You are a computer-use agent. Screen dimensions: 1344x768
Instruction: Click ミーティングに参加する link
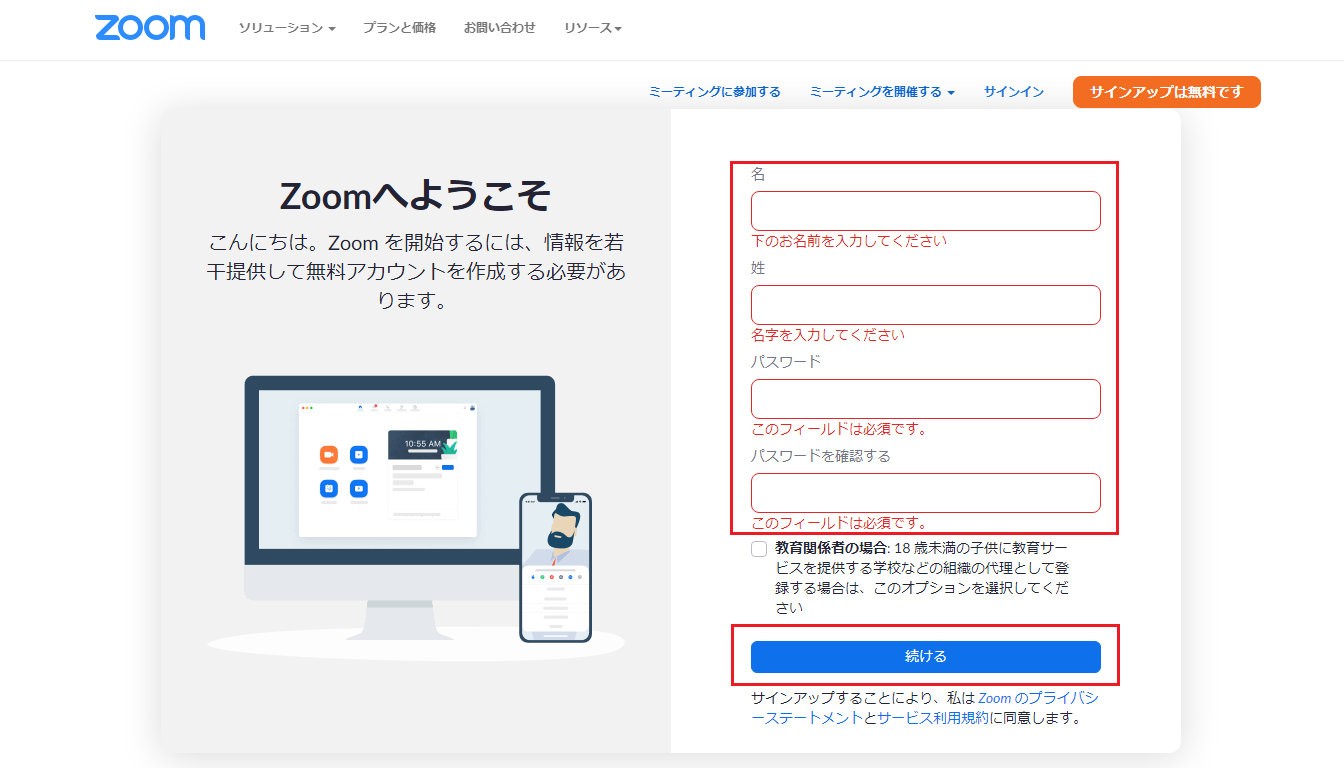[x=714, y=91]
